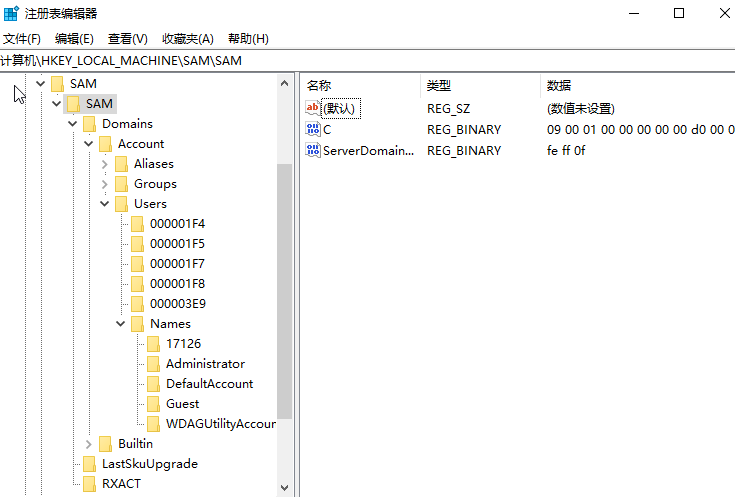The width and height of the screenshot is (735, 497).
Task: Click the Groups folder icon
Action: click(121, 184)
